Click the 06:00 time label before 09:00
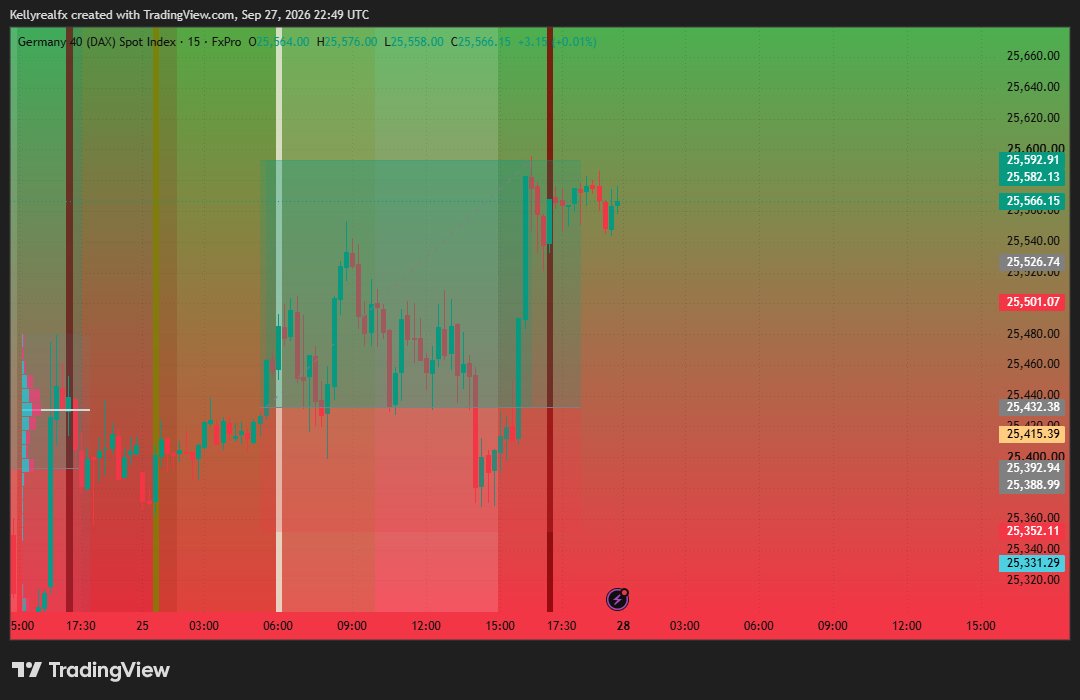The height and width of the screenshot is (700, 1080). click(278, 626)
